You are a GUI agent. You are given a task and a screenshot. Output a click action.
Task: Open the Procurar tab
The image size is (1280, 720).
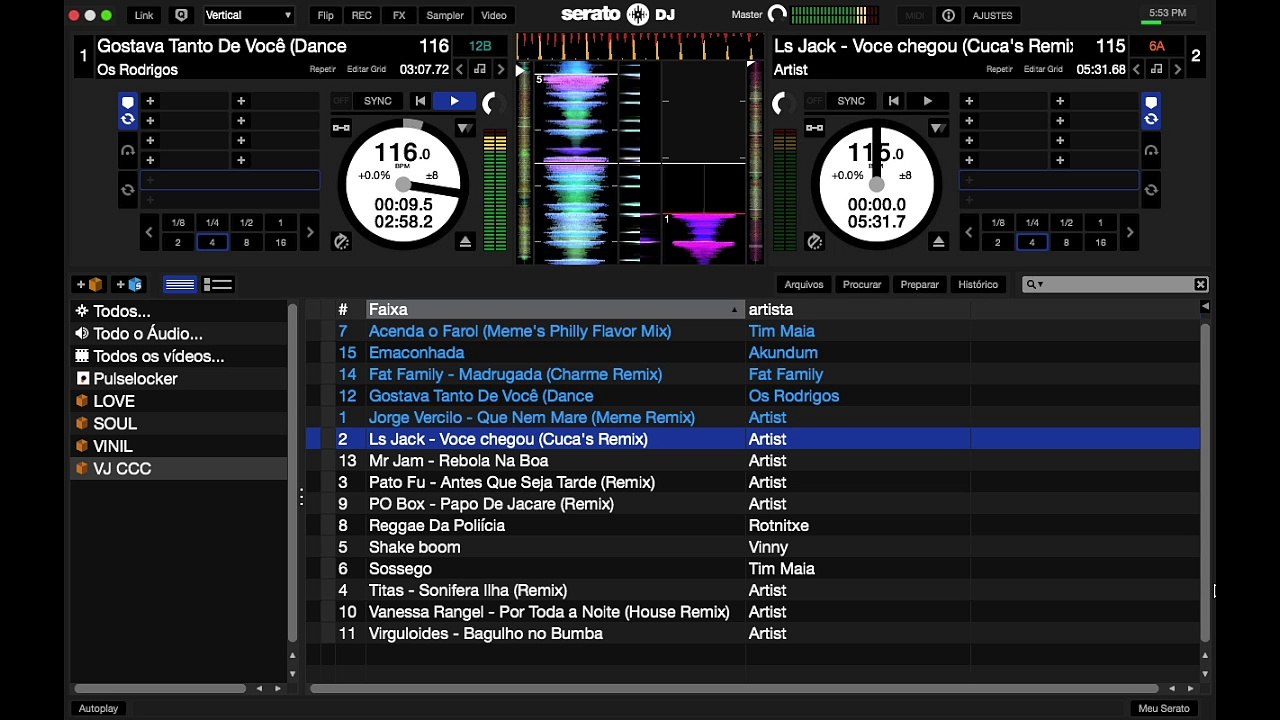pyautogui.click(x=862, y=284)
